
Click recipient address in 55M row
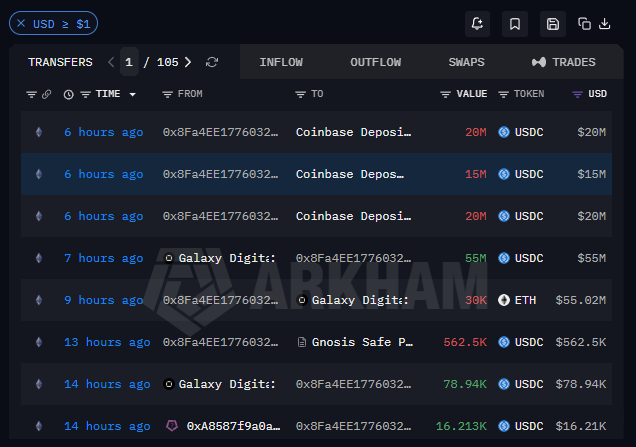point(353,258)
